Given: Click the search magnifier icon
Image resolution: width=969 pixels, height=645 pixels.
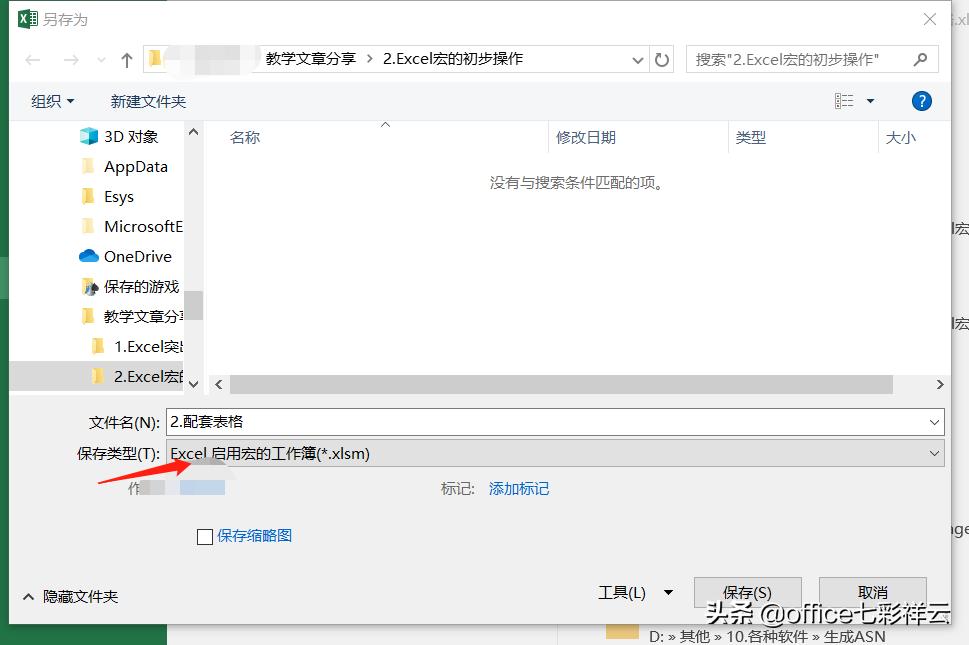Looking at the screenshot, I should 919,59.
